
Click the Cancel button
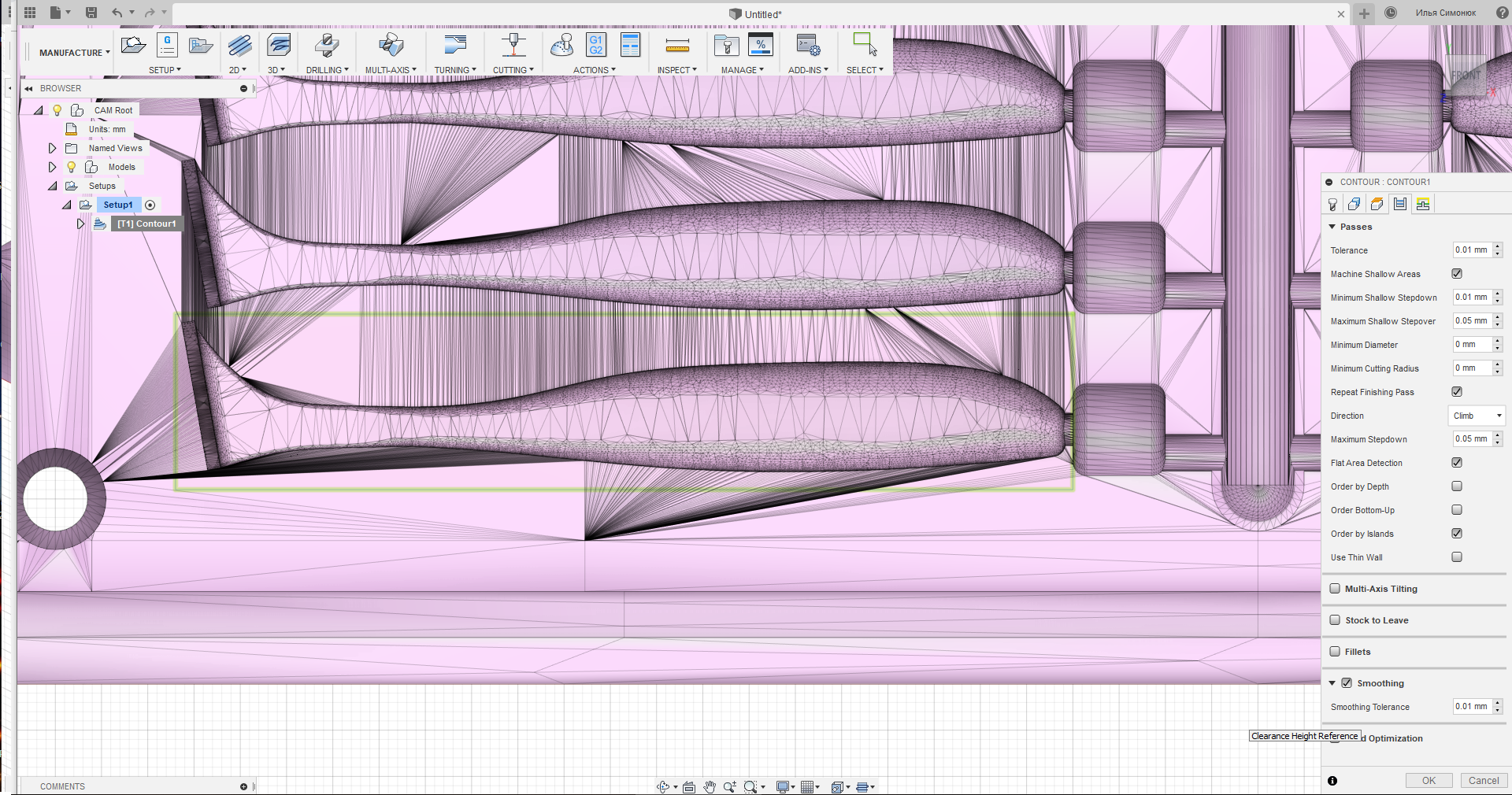click(x=1484, y=781)
